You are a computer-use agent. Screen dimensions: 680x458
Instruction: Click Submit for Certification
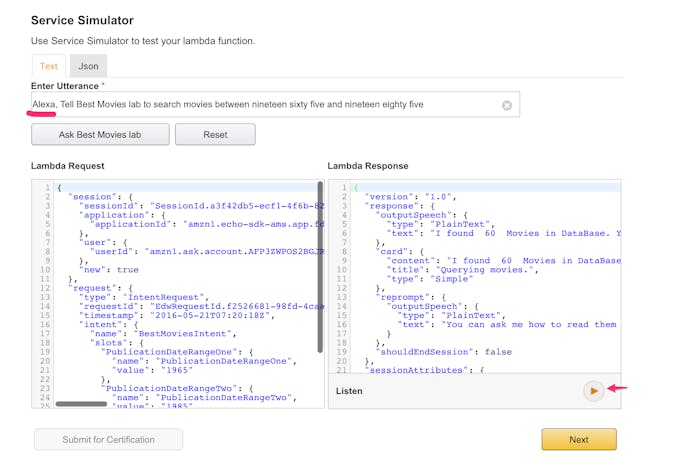coord(108,440)
